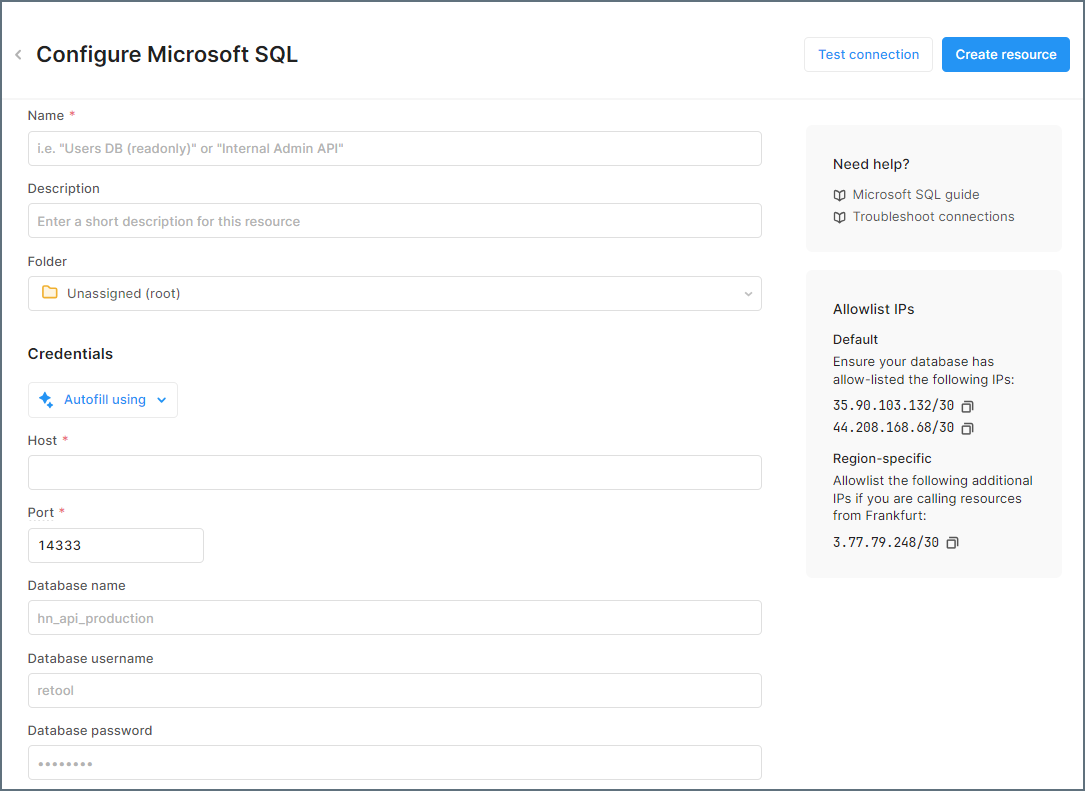Open the Folder dropdown chevron

pos(748,293)
